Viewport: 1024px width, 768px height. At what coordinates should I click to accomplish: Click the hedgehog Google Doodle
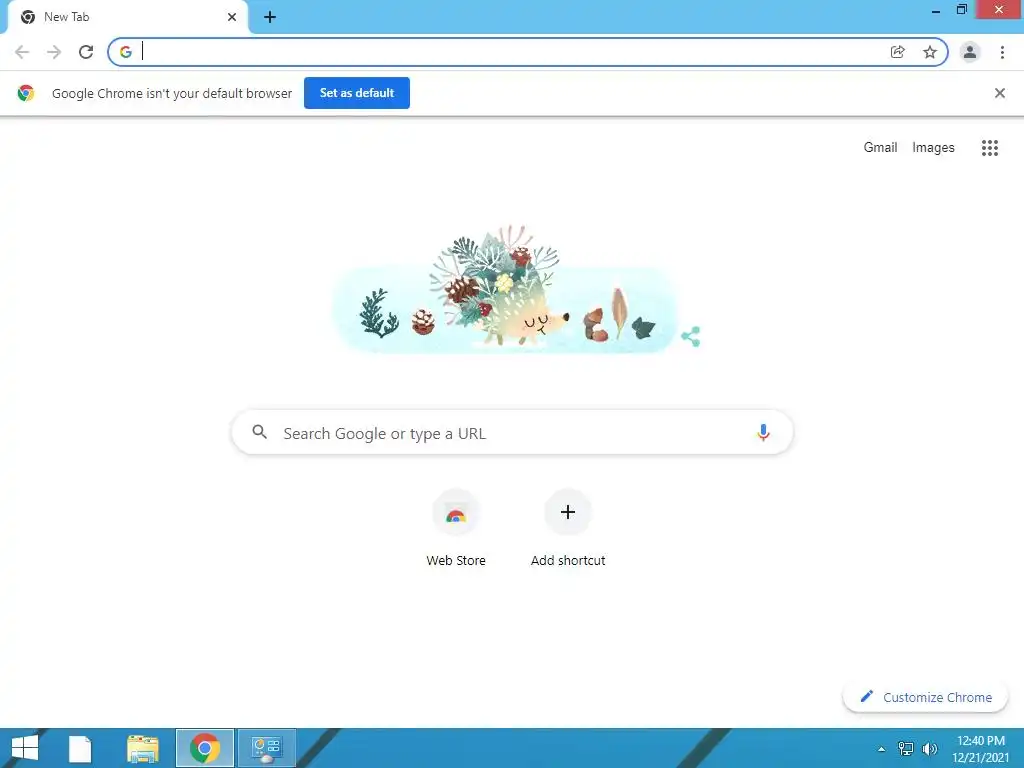(x=504, y=290)
